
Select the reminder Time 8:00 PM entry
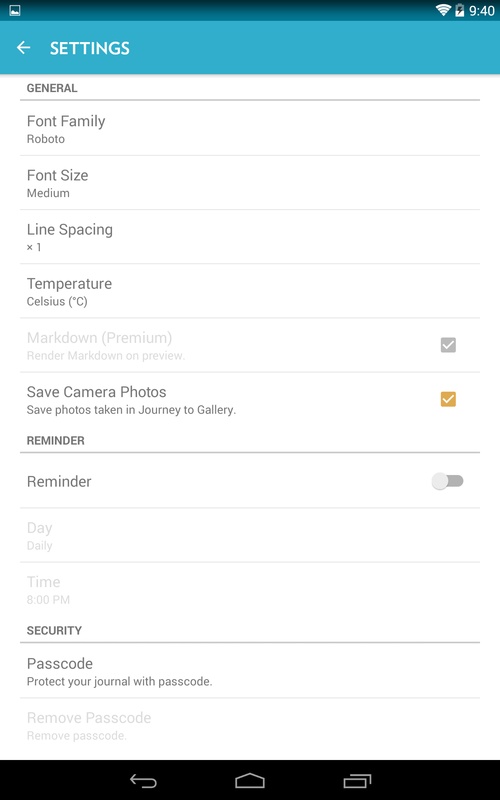click(x=250, y=589)
